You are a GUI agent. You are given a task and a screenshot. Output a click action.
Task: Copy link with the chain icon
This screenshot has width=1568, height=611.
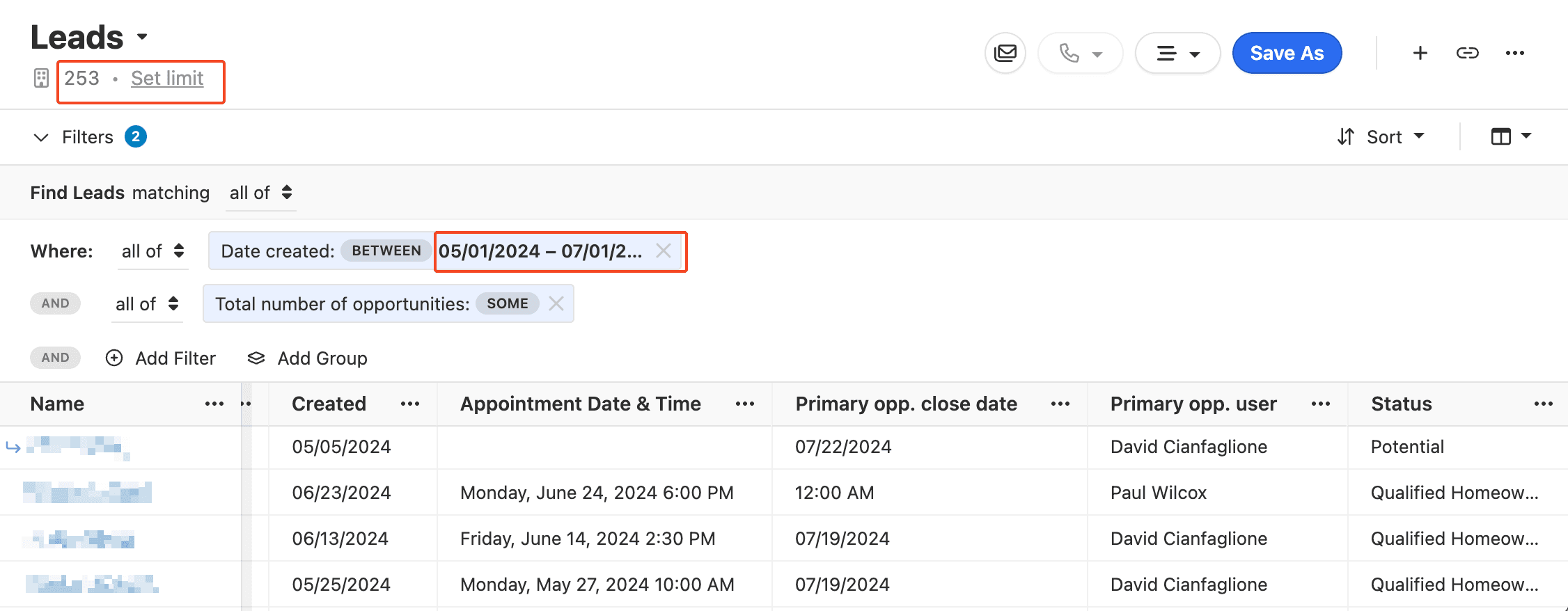[1468, 53]
